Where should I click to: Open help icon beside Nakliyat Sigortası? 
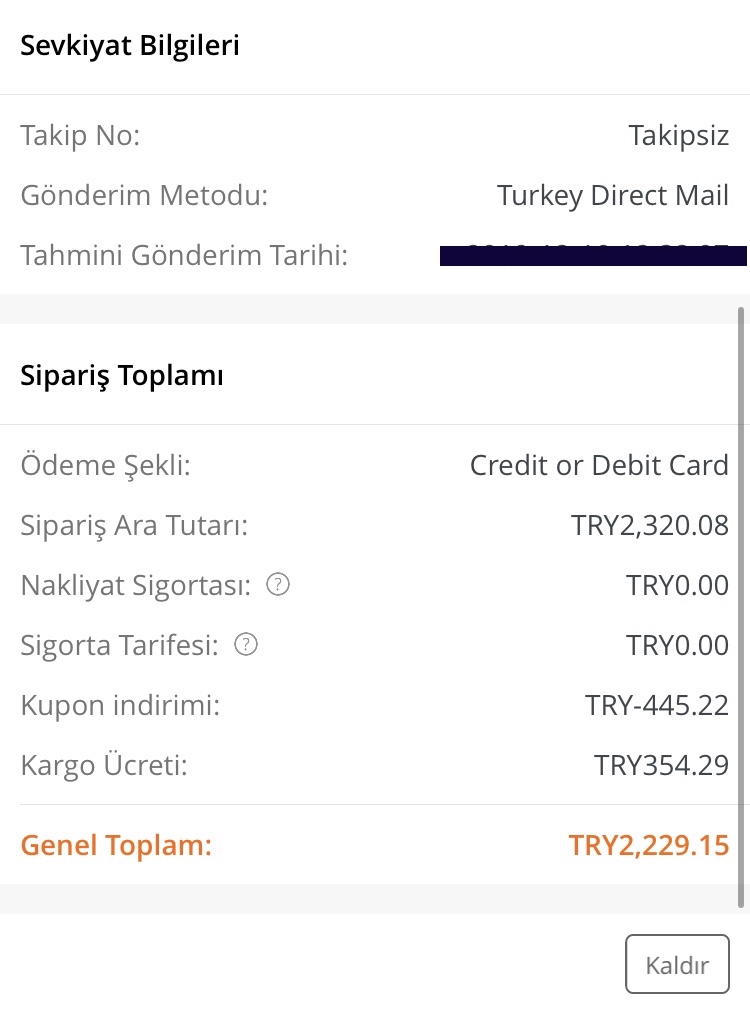(x=278, y=585)
